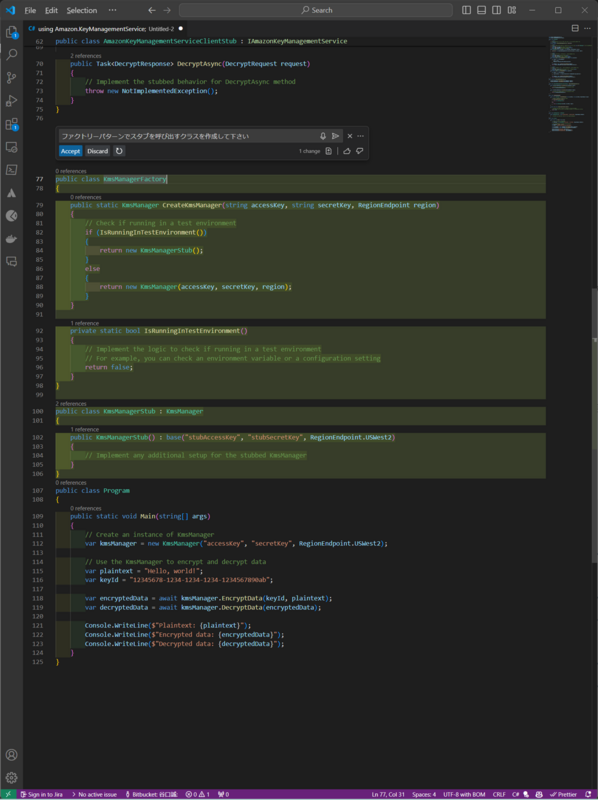This screenshot has width=598, height=800.
Task: Open the Manage gear icon
Action: 11,778
